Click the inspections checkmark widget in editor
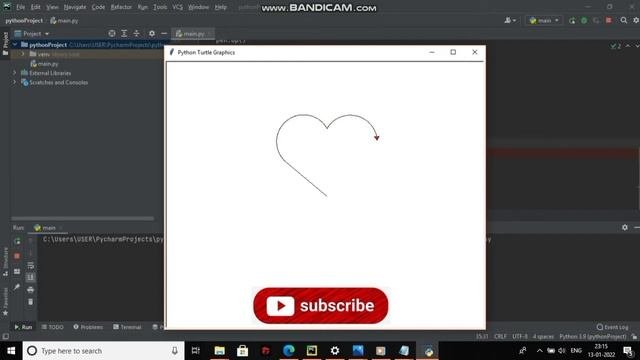 coord(615,46)
